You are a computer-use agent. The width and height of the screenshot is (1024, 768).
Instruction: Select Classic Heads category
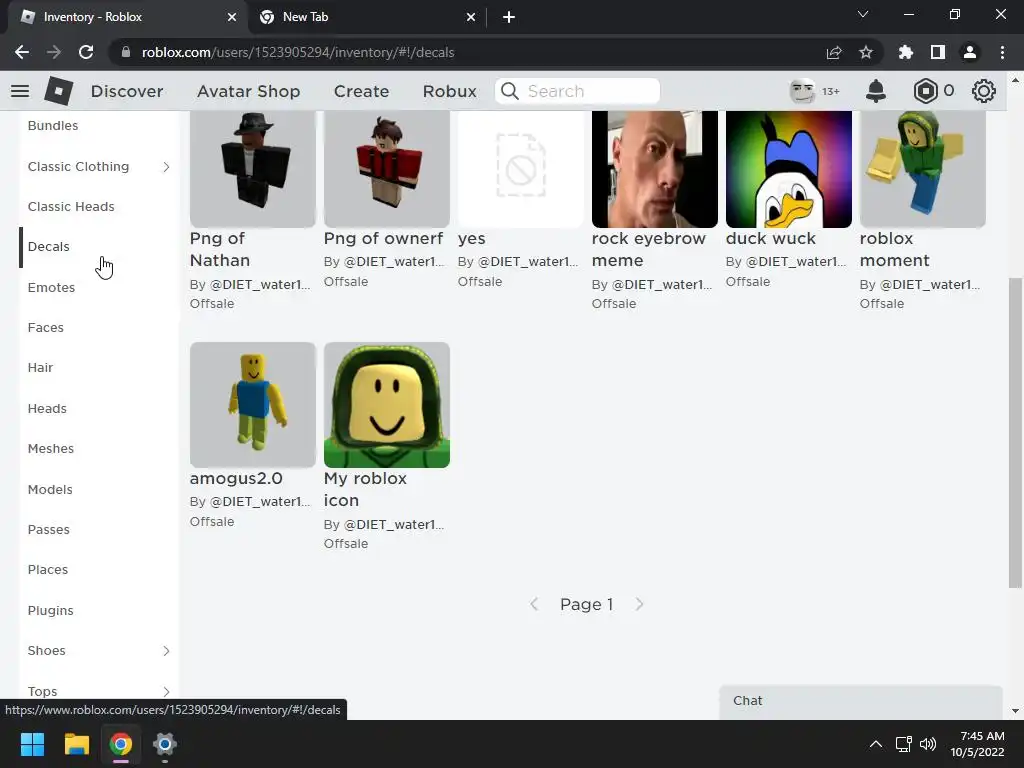[71, 206]
